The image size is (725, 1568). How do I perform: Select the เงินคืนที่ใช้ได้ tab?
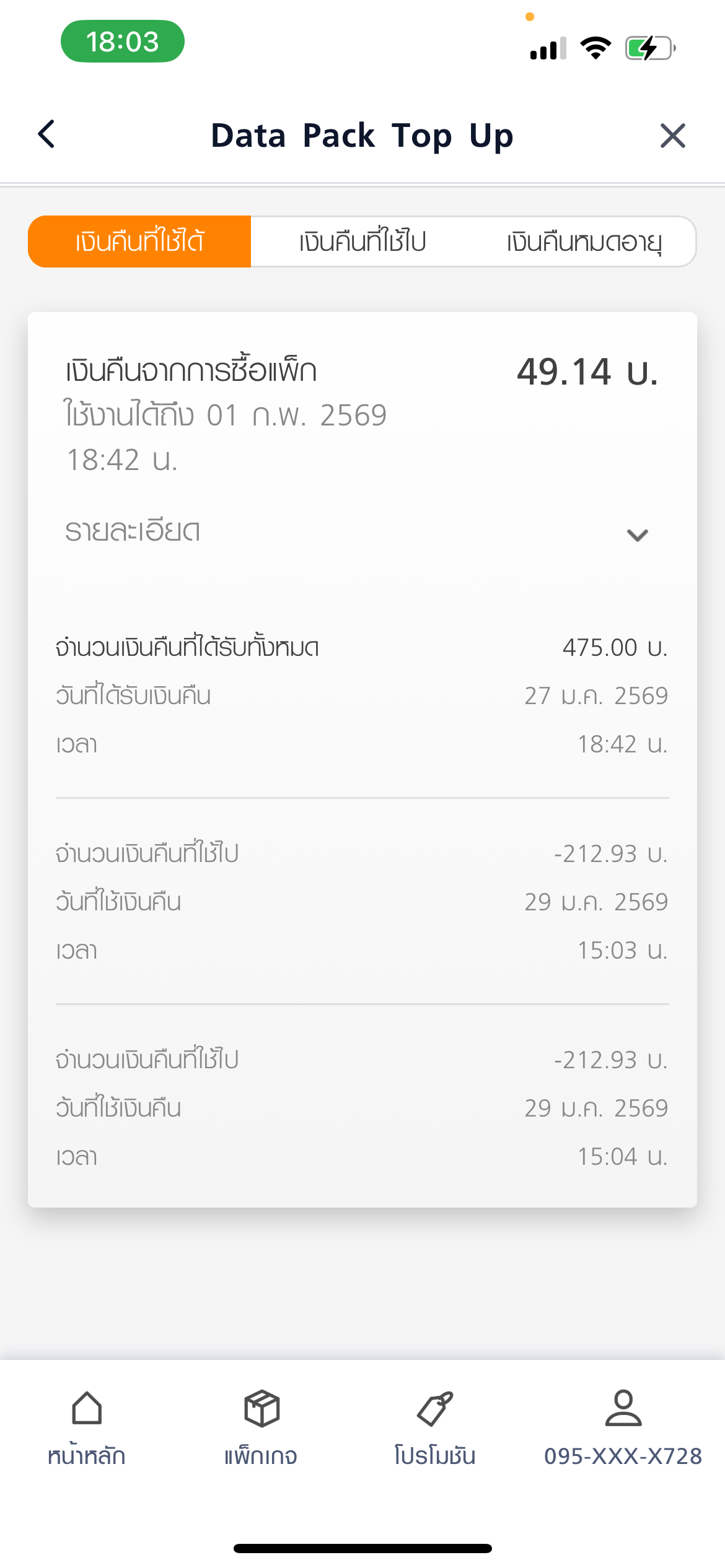(x=139, y=242)
